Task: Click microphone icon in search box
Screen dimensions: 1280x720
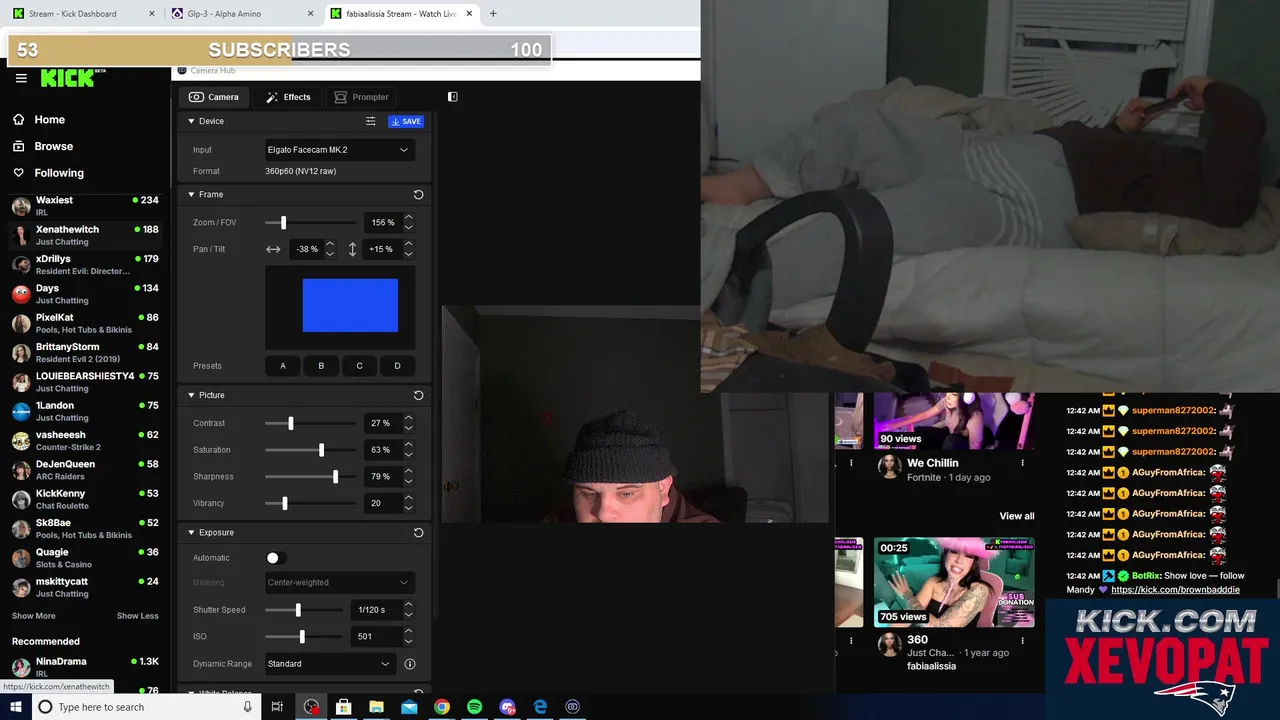Action: [x=248, y=707]
